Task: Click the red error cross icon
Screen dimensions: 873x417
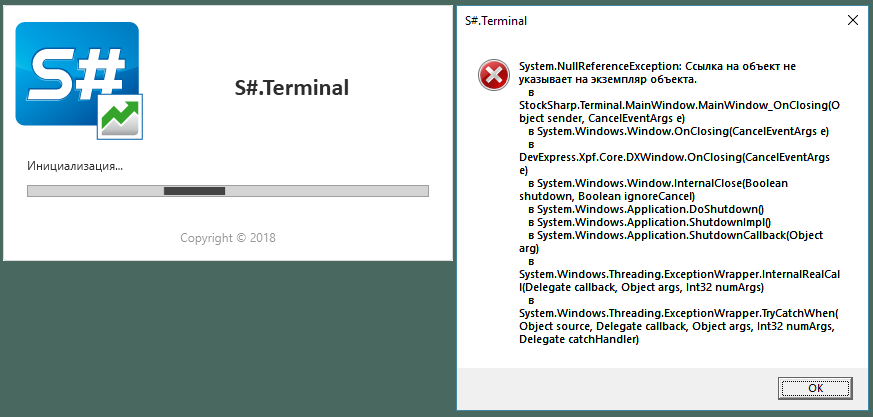Action: pos(493,76)
